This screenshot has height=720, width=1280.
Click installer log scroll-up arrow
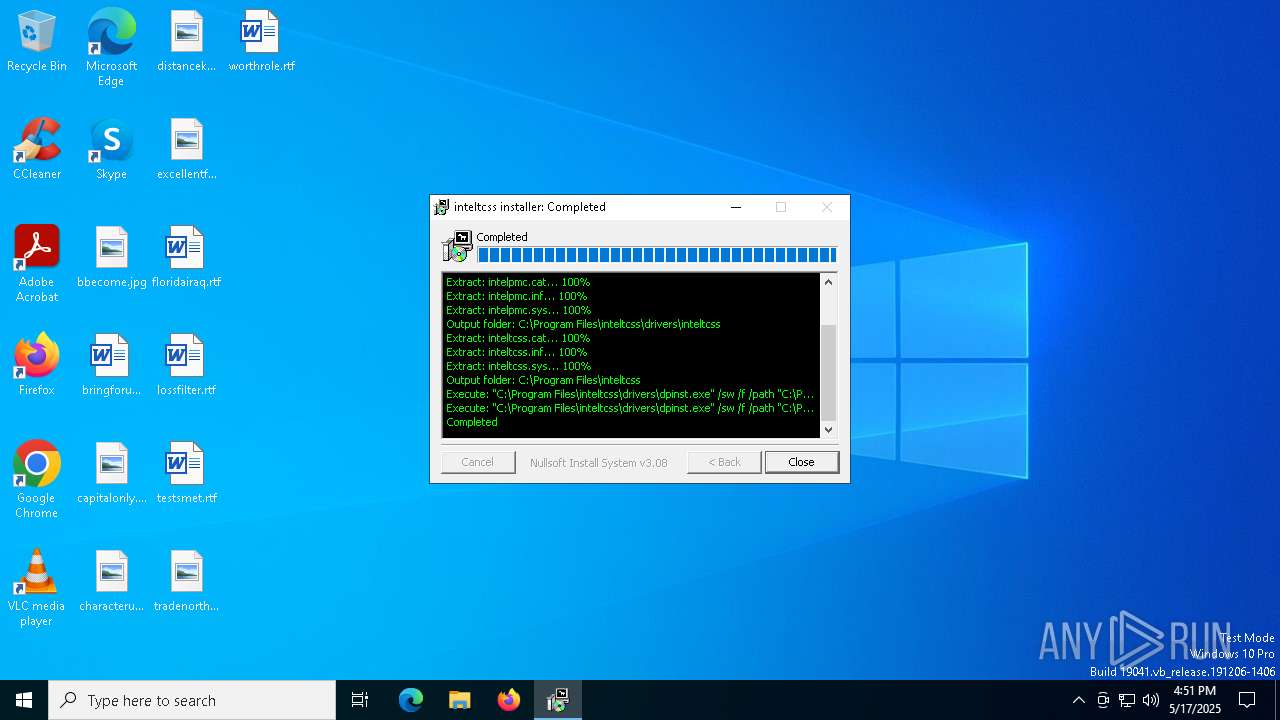(828, 282)
